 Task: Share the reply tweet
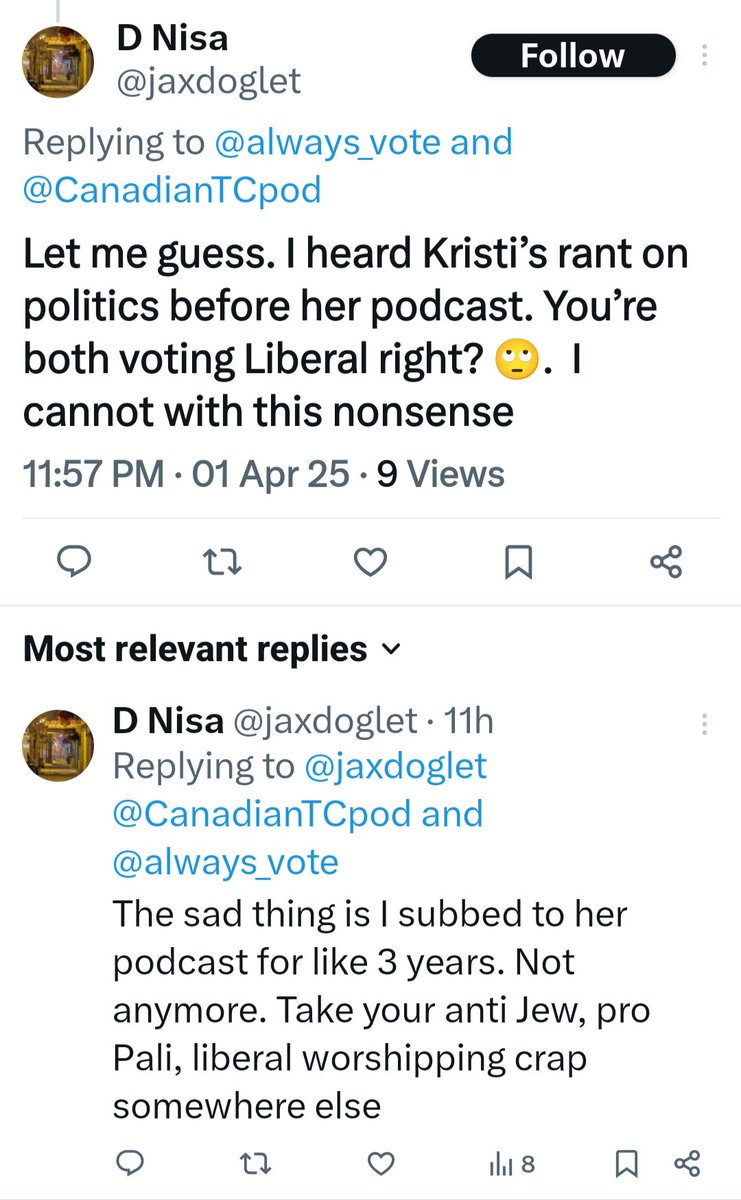click(687, 1163)
